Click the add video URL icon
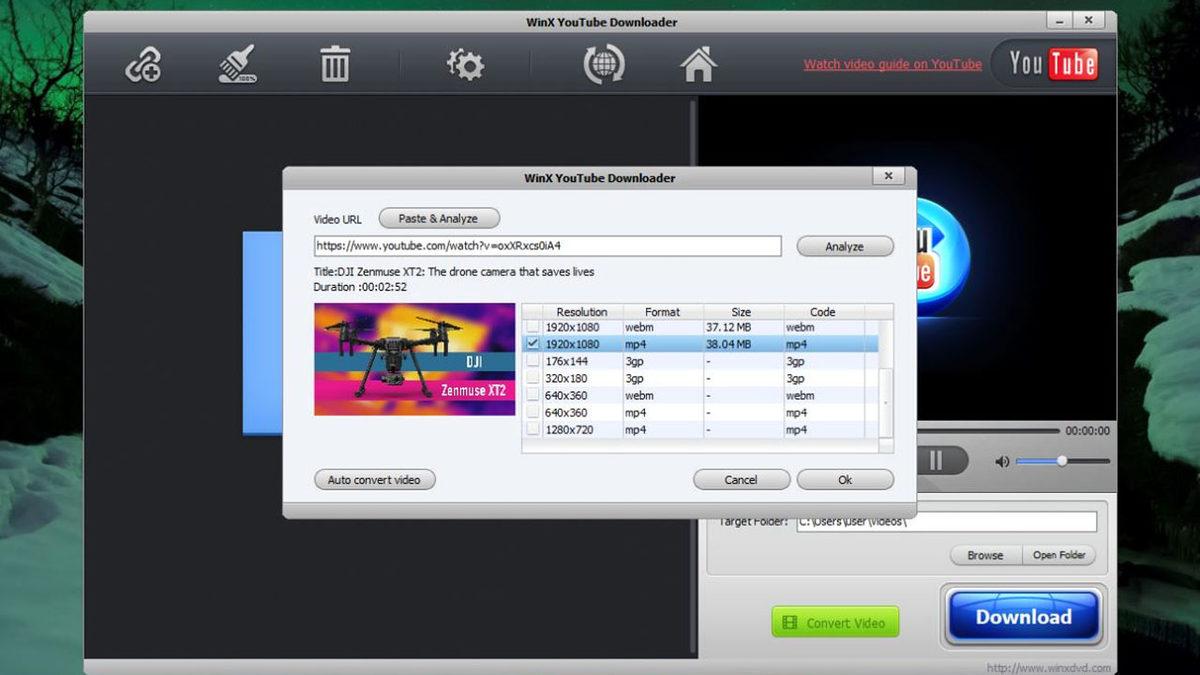 pos(141,62)
